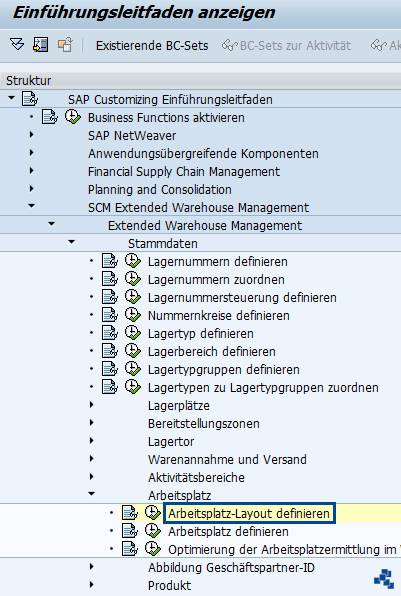401x596 pixels.
Task: Select Lagernummersteuerung definieren text
Action: click(x=242, y=297)
